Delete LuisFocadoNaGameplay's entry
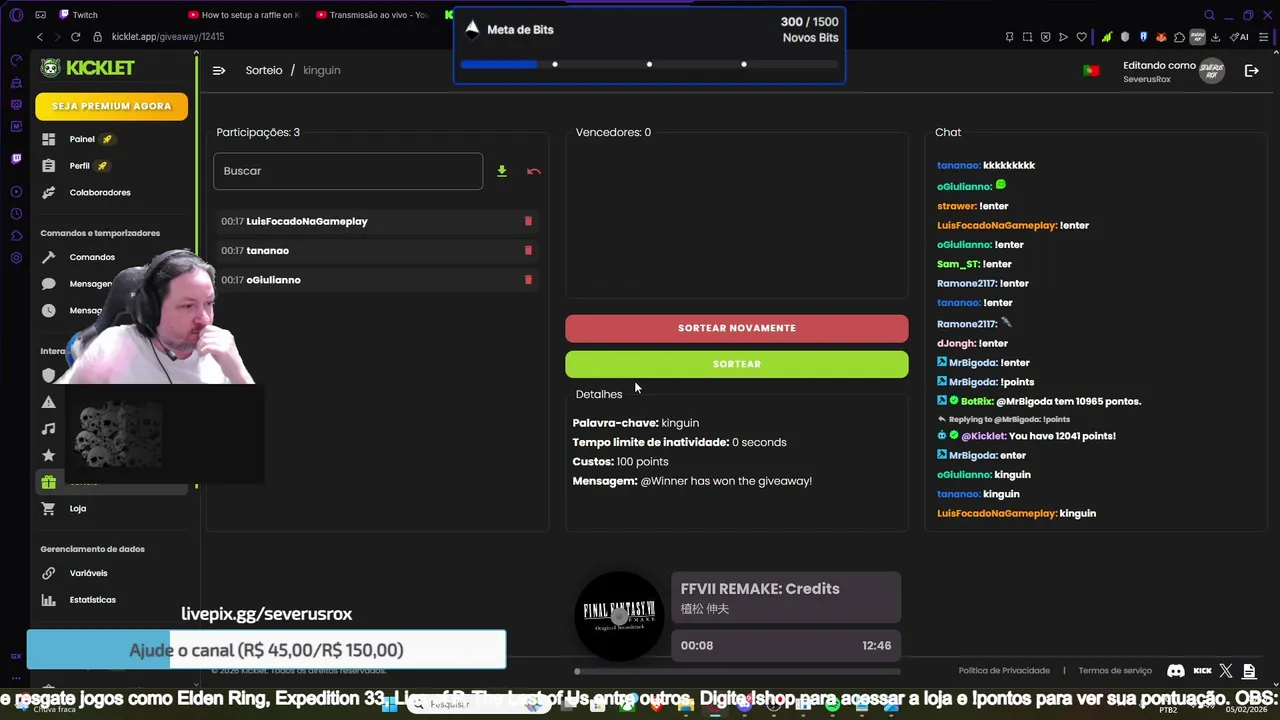Screen dimensions: 1280x720 [x=528, y=221]
